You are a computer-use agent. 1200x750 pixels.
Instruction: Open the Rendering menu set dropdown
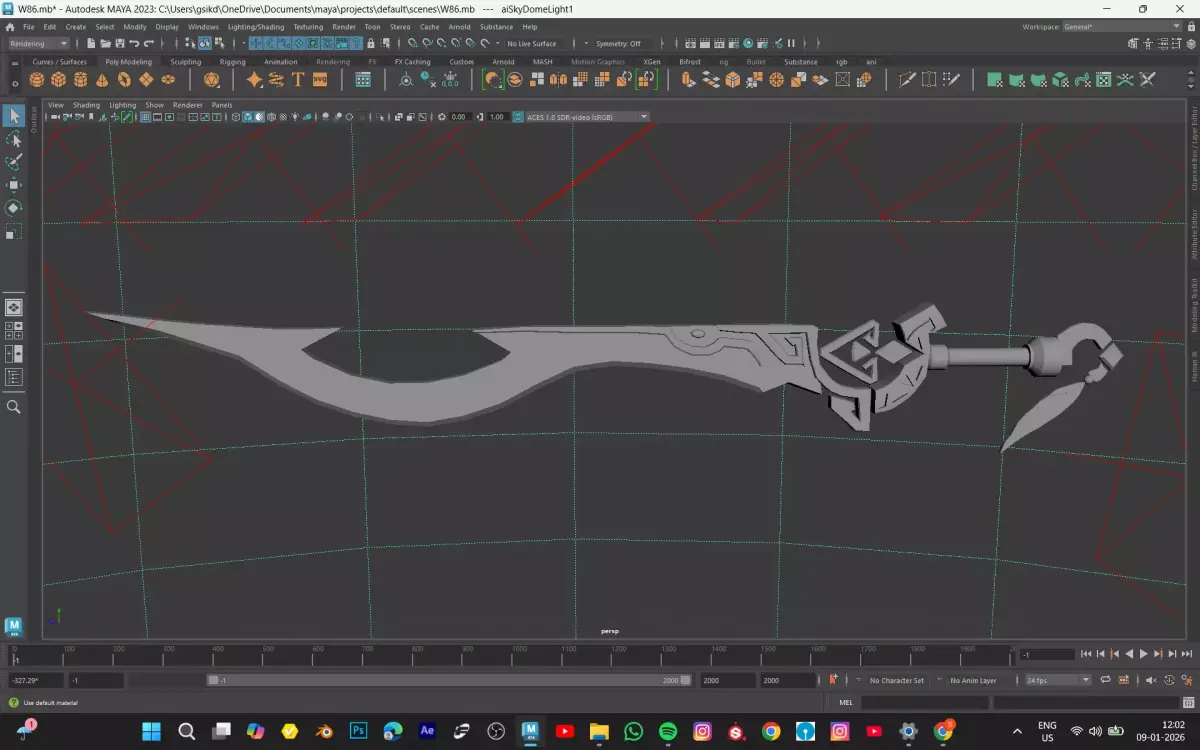(x=38, y=44)
